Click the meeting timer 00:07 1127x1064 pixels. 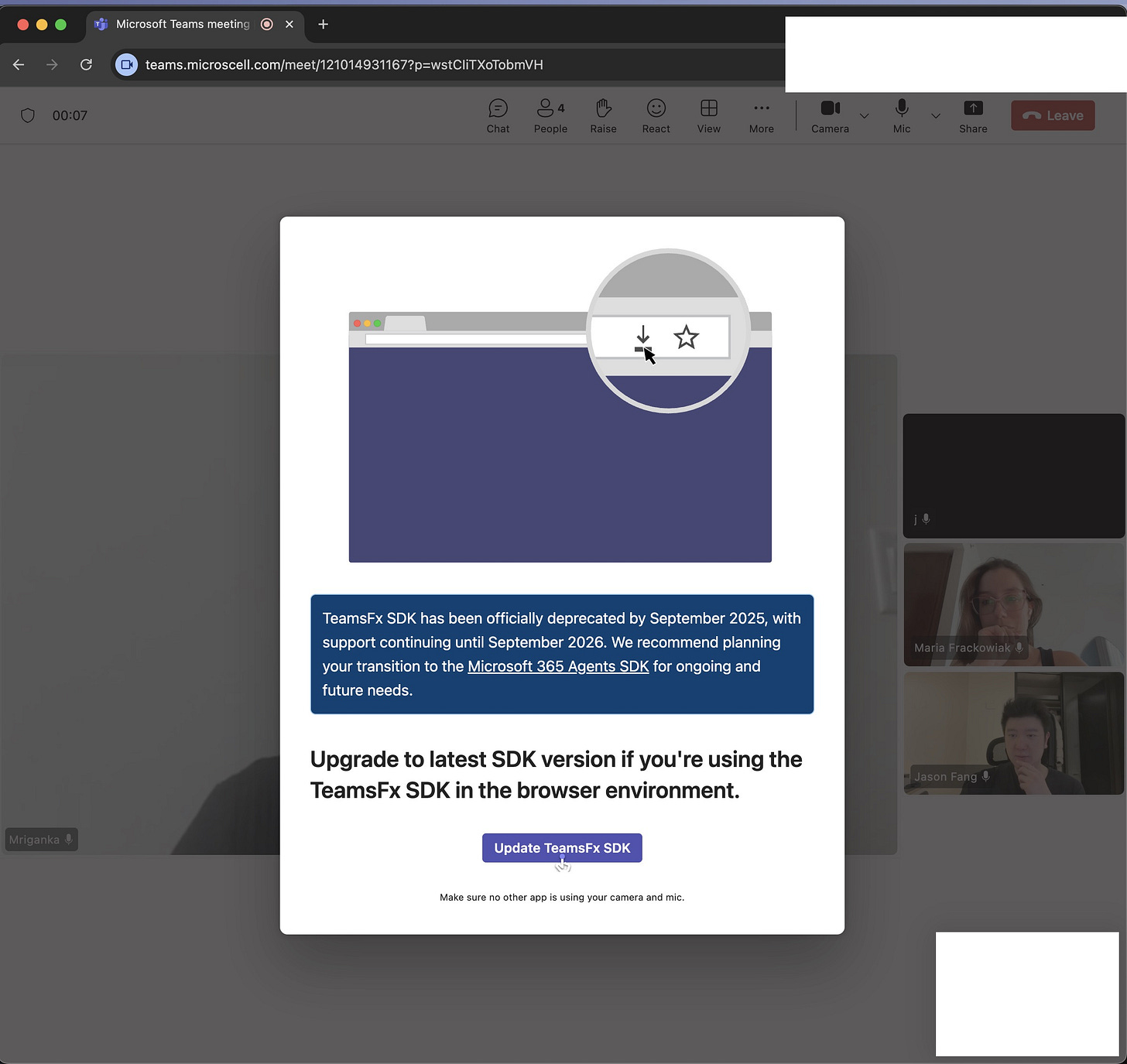70,115
